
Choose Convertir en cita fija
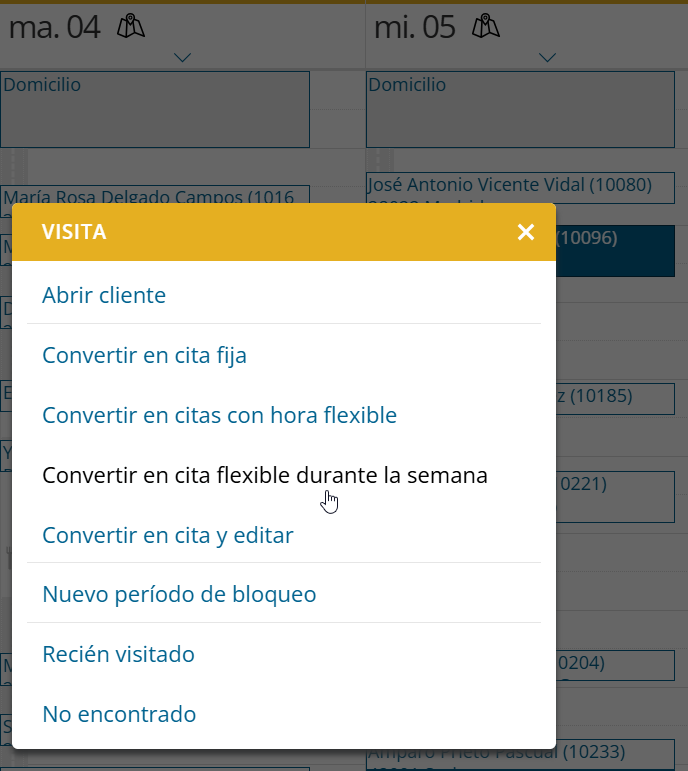pos(144,355)
